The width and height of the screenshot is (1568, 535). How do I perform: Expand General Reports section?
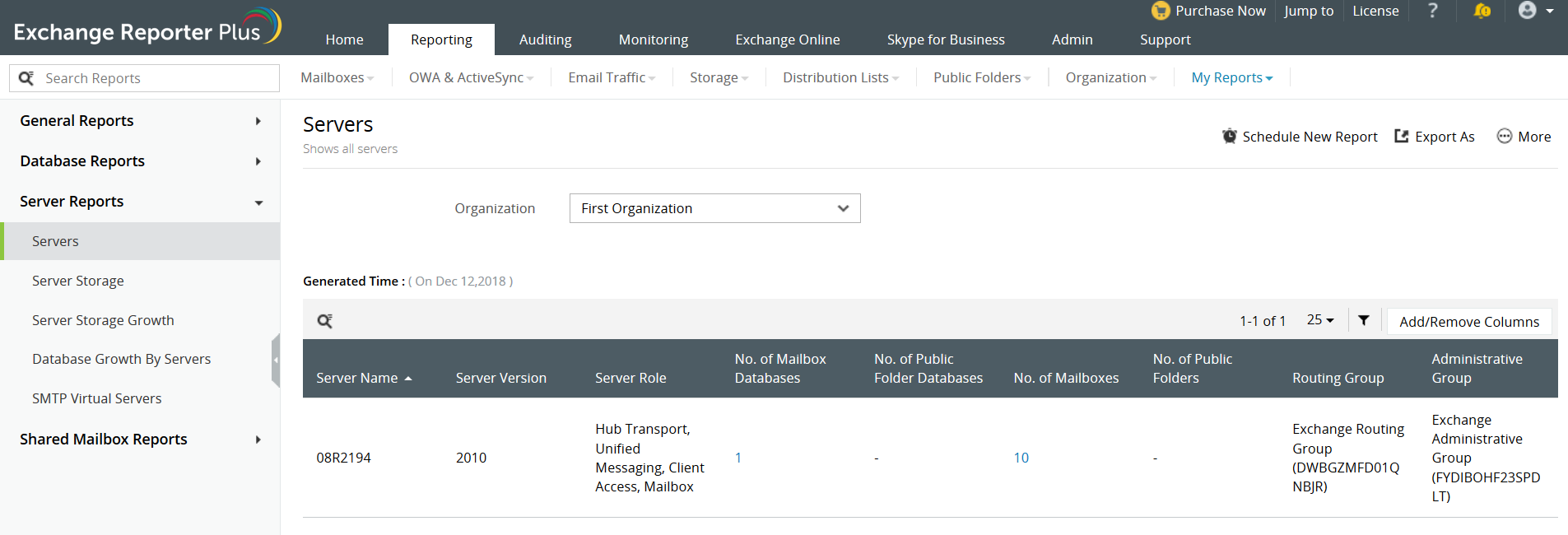pos(140,121)
